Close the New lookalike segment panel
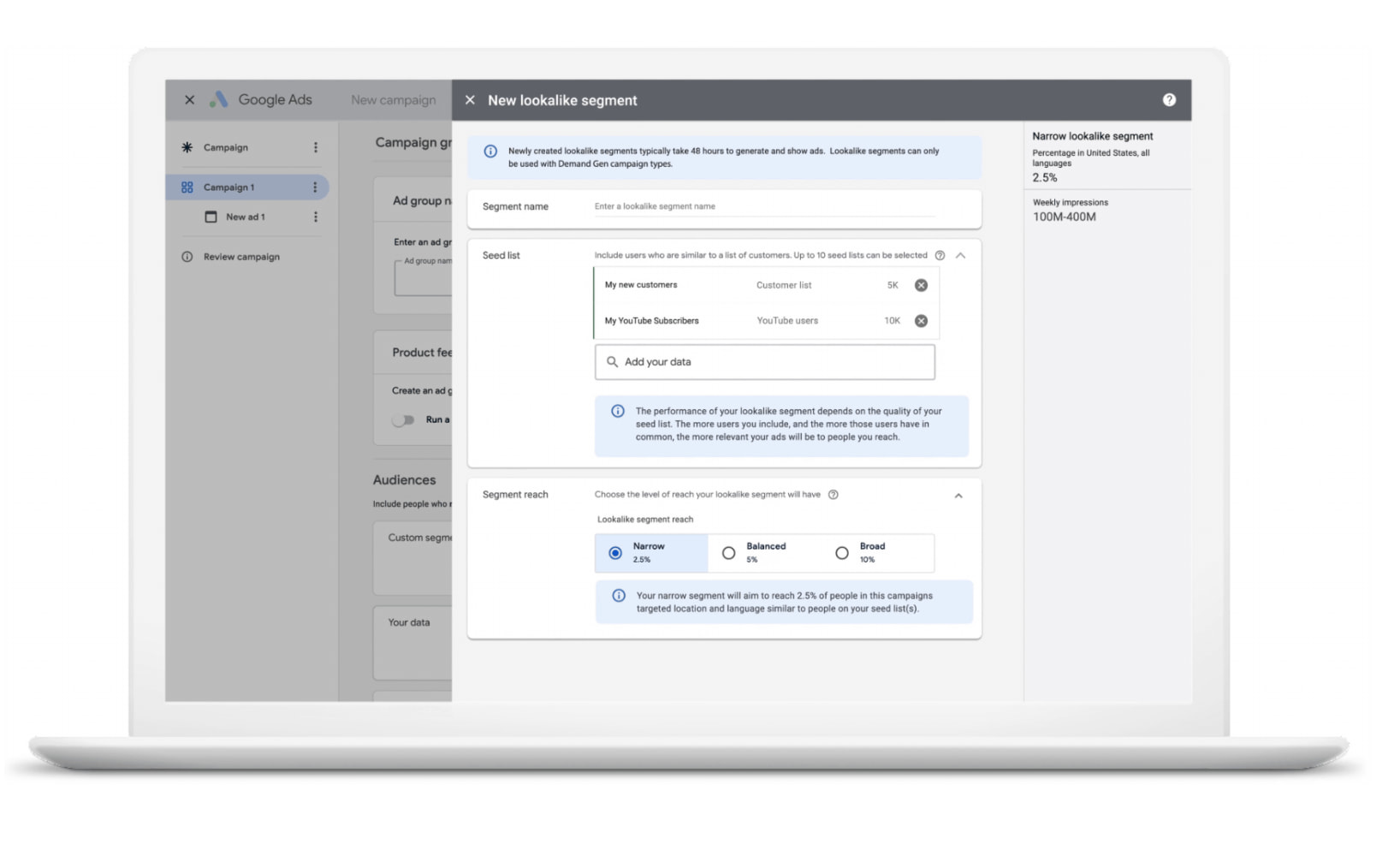The image size is (1400, 856). click(x=470, y=100)
